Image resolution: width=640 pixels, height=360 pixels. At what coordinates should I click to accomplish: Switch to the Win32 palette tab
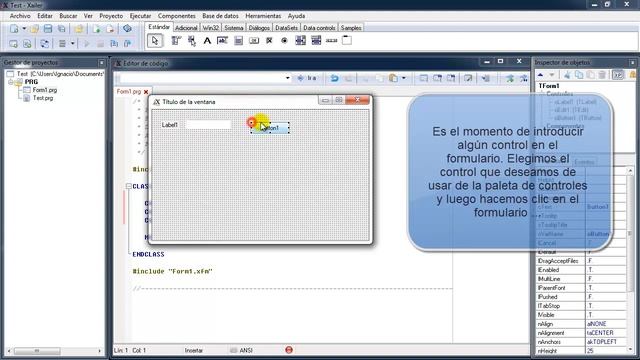click(x=211, y=28)
